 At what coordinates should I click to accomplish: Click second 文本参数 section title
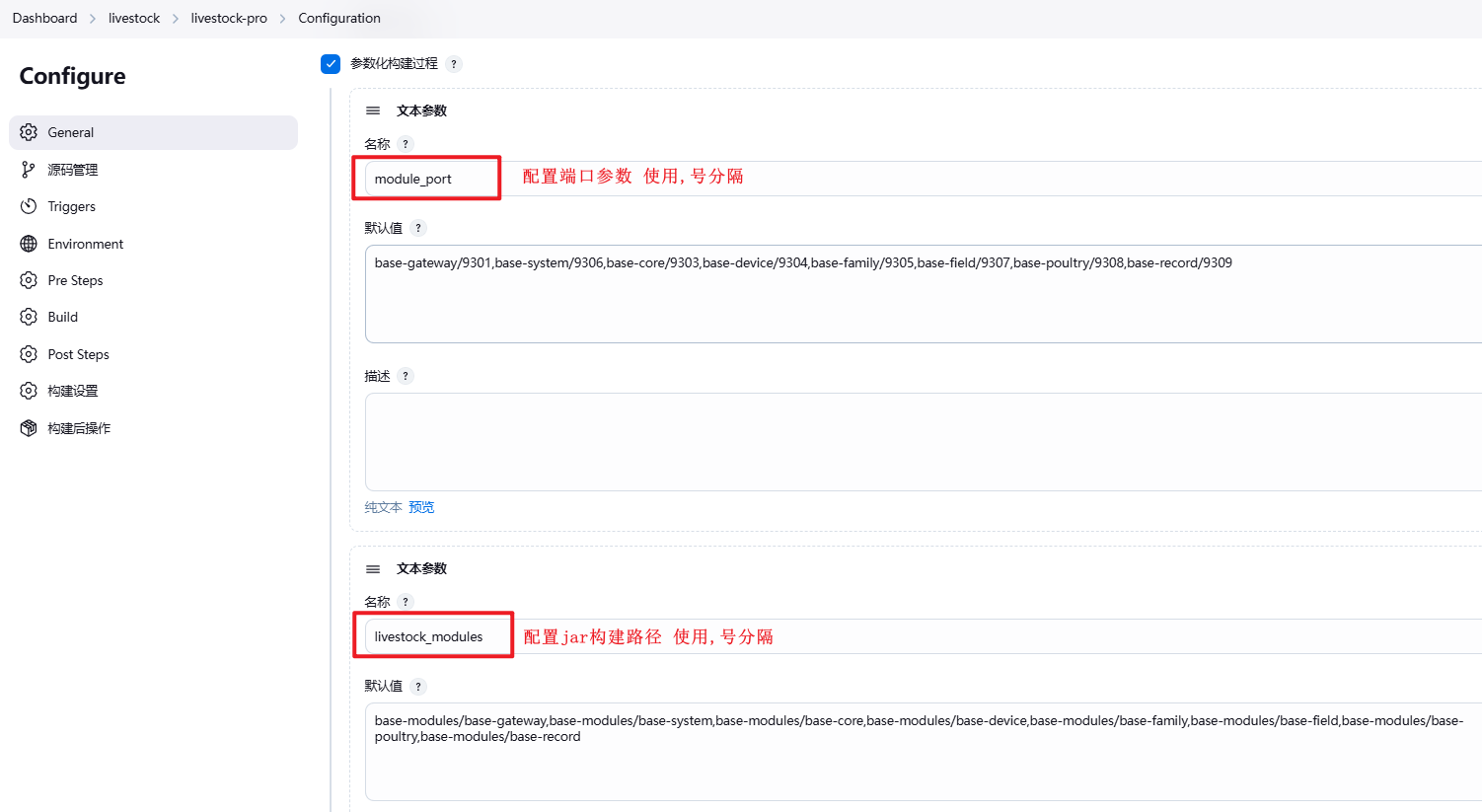tap(421, 569)
